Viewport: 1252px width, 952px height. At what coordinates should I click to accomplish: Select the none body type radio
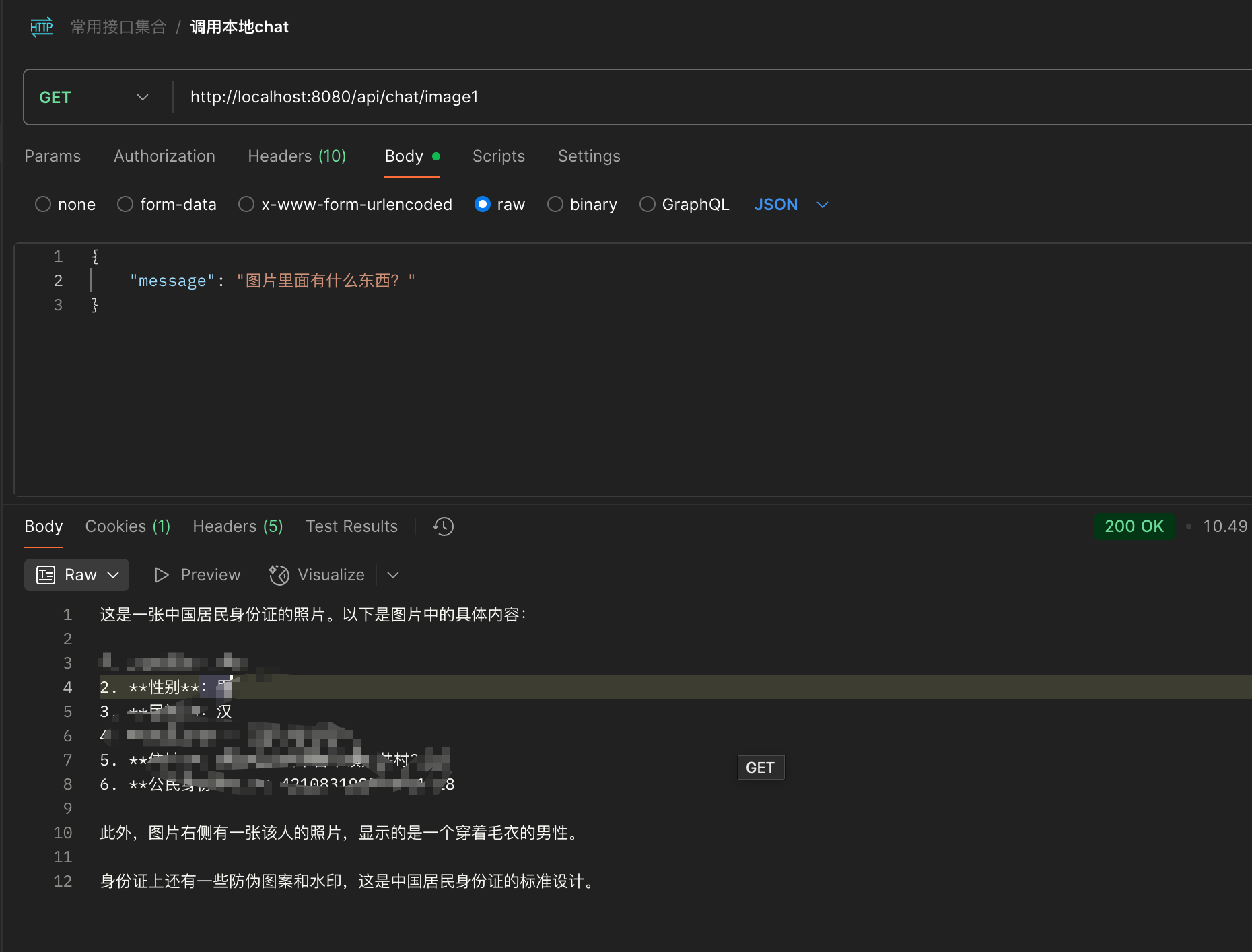(43, 204)
